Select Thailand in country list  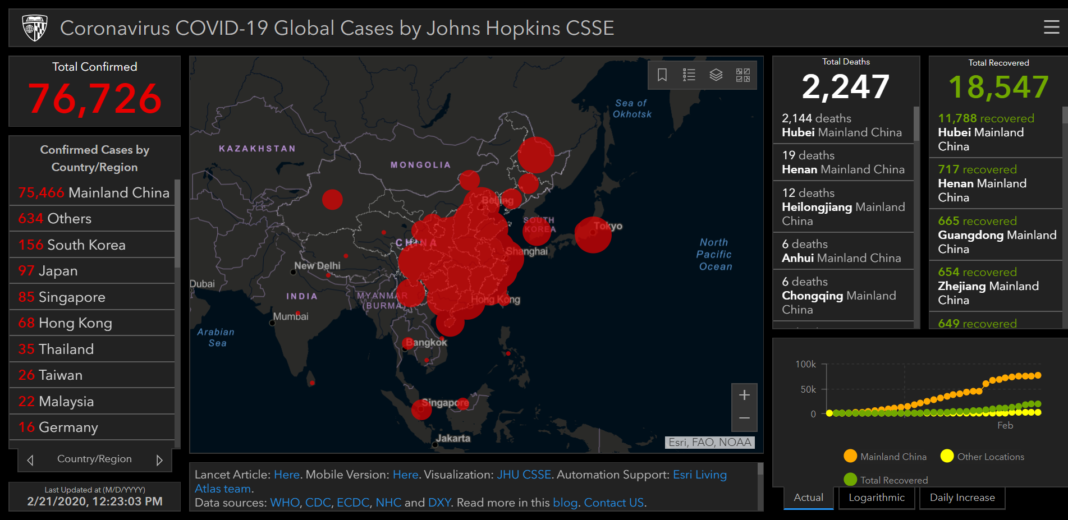[x=93, y=349]
